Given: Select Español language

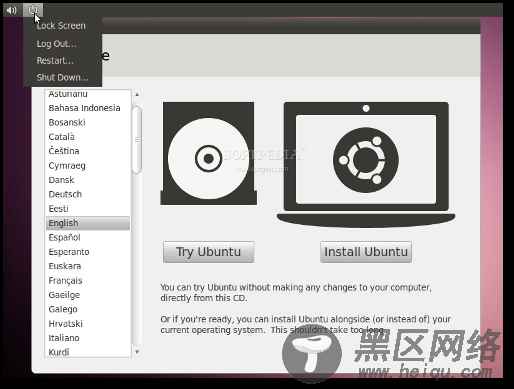Looking at the screenshot, I should coord(88,237).
